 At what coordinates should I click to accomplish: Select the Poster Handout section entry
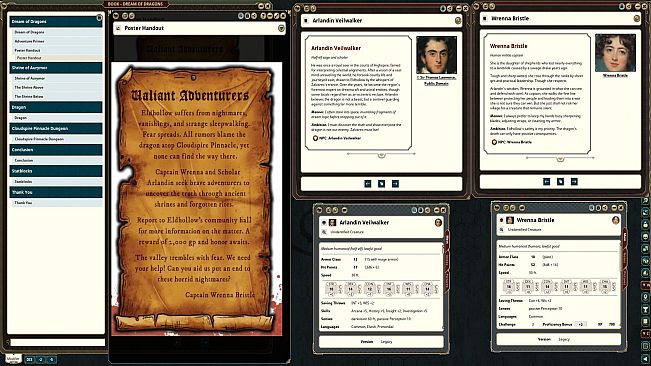point(58,58)
